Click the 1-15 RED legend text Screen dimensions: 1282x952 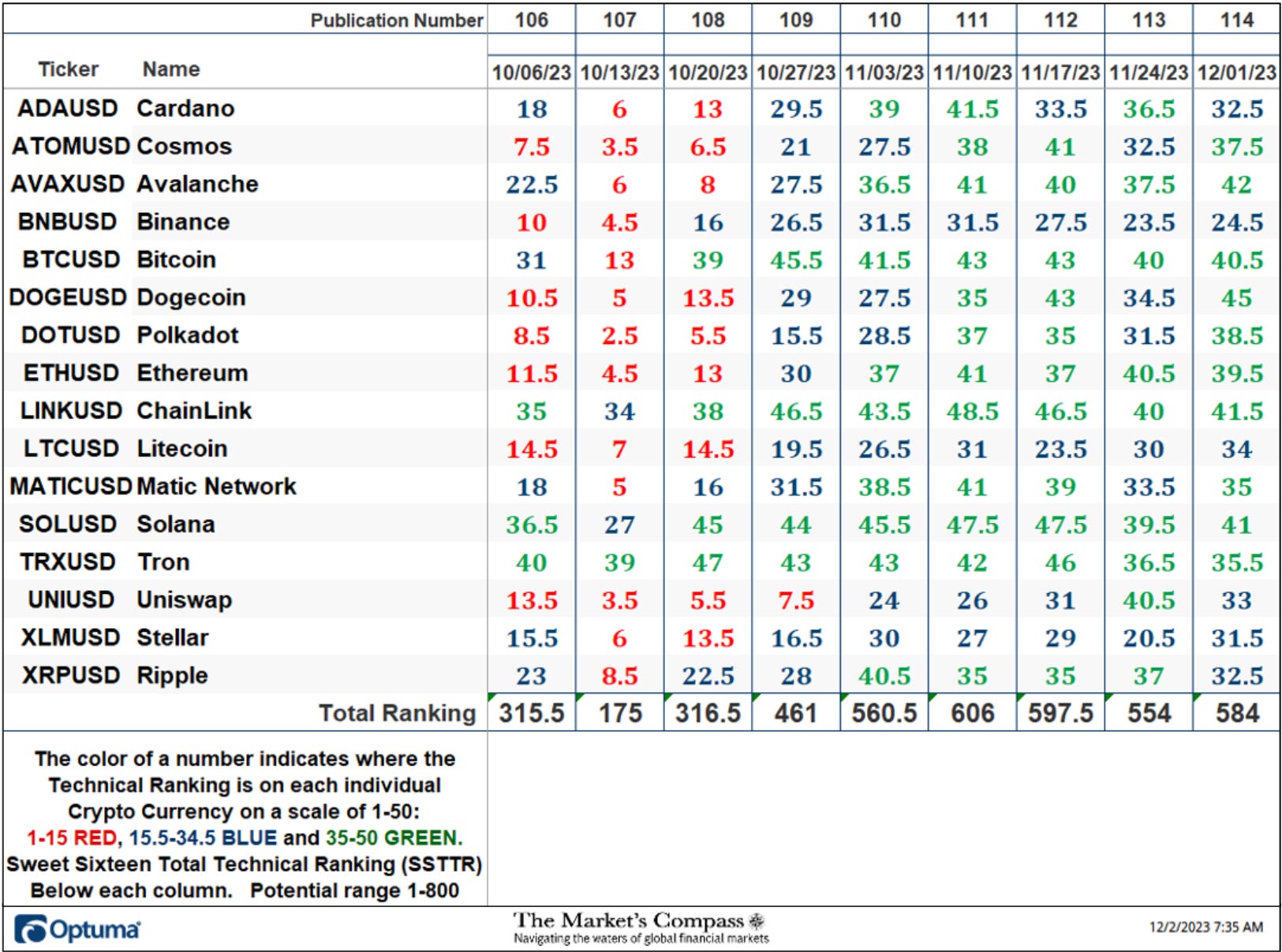point(72,838)
